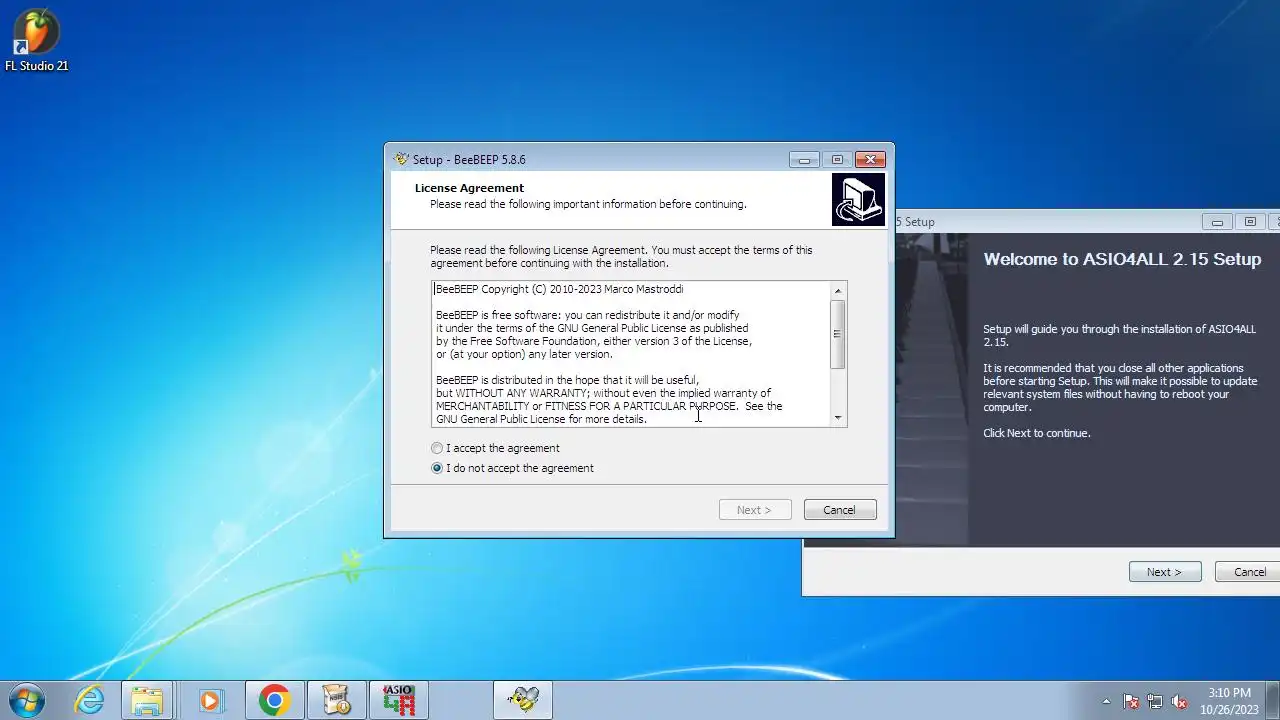This screenshot has width=1280, height=720.
Task: Click the license text up arrow
Action: 838,291
